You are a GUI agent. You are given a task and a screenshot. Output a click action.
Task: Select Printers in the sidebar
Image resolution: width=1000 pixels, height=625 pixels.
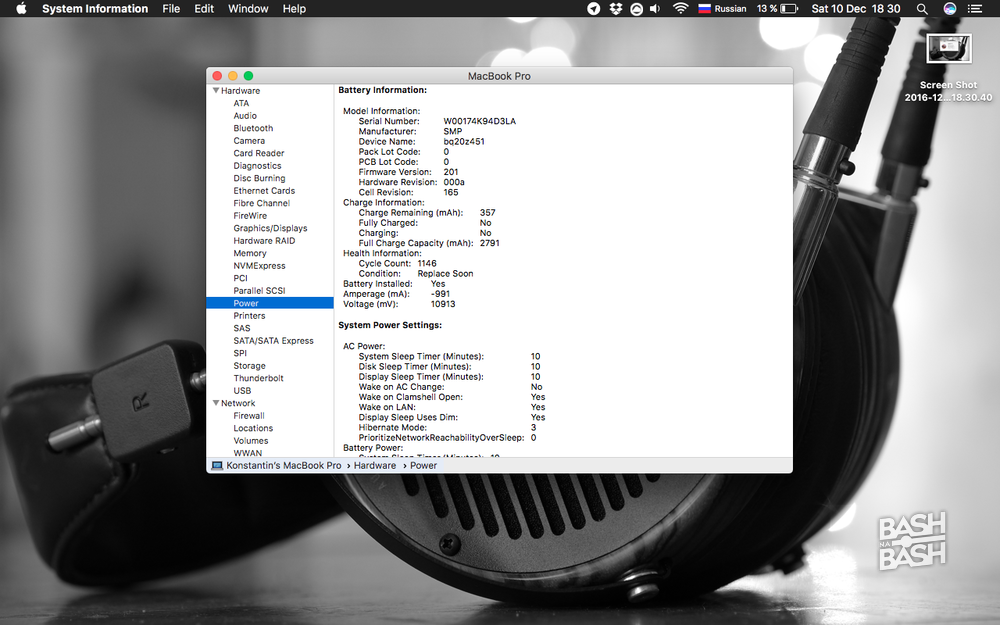249,316
